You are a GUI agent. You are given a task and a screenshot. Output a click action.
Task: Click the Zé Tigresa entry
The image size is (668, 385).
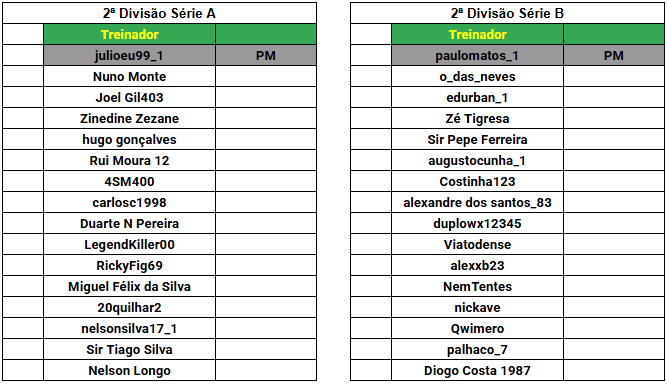click(478, 118)
